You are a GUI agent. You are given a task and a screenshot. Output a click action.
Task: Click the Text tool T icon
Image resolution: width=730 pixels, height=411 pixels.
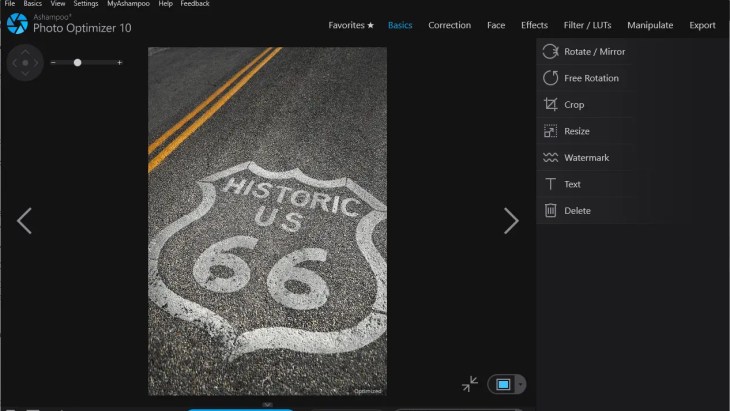(550, 184)
